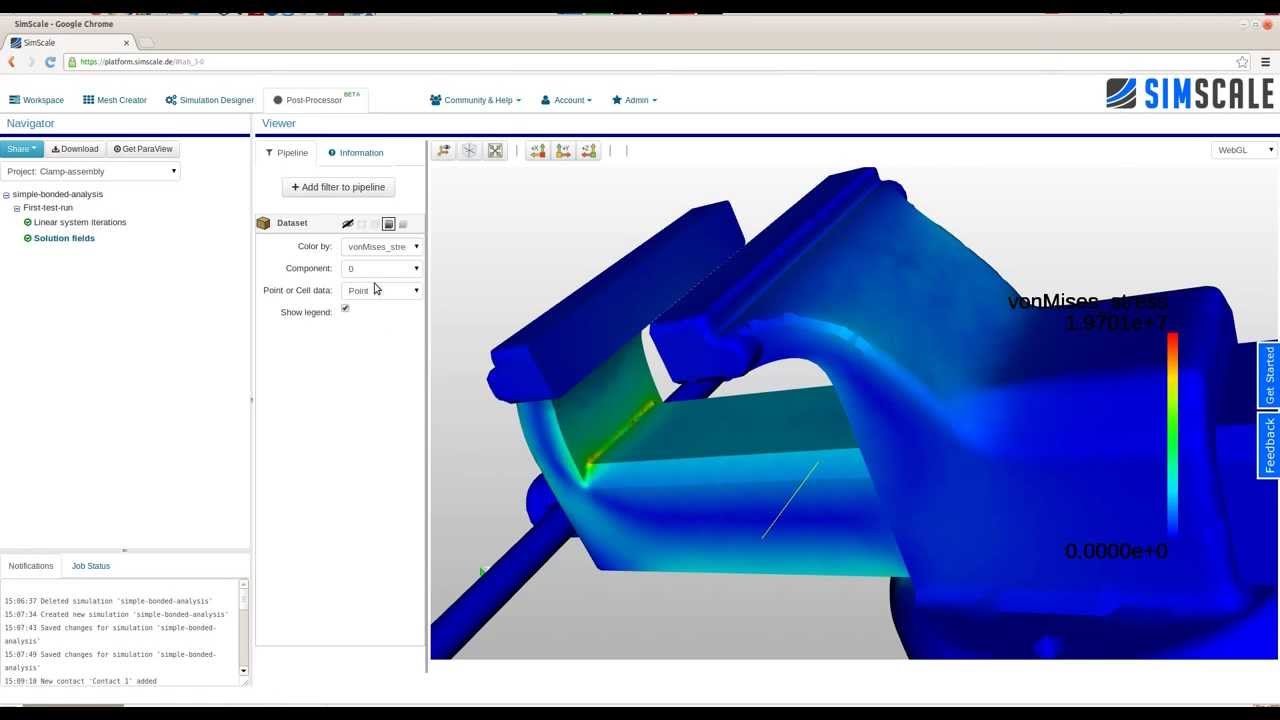Bookmark page with the star icon

[x=1242, y=62]
